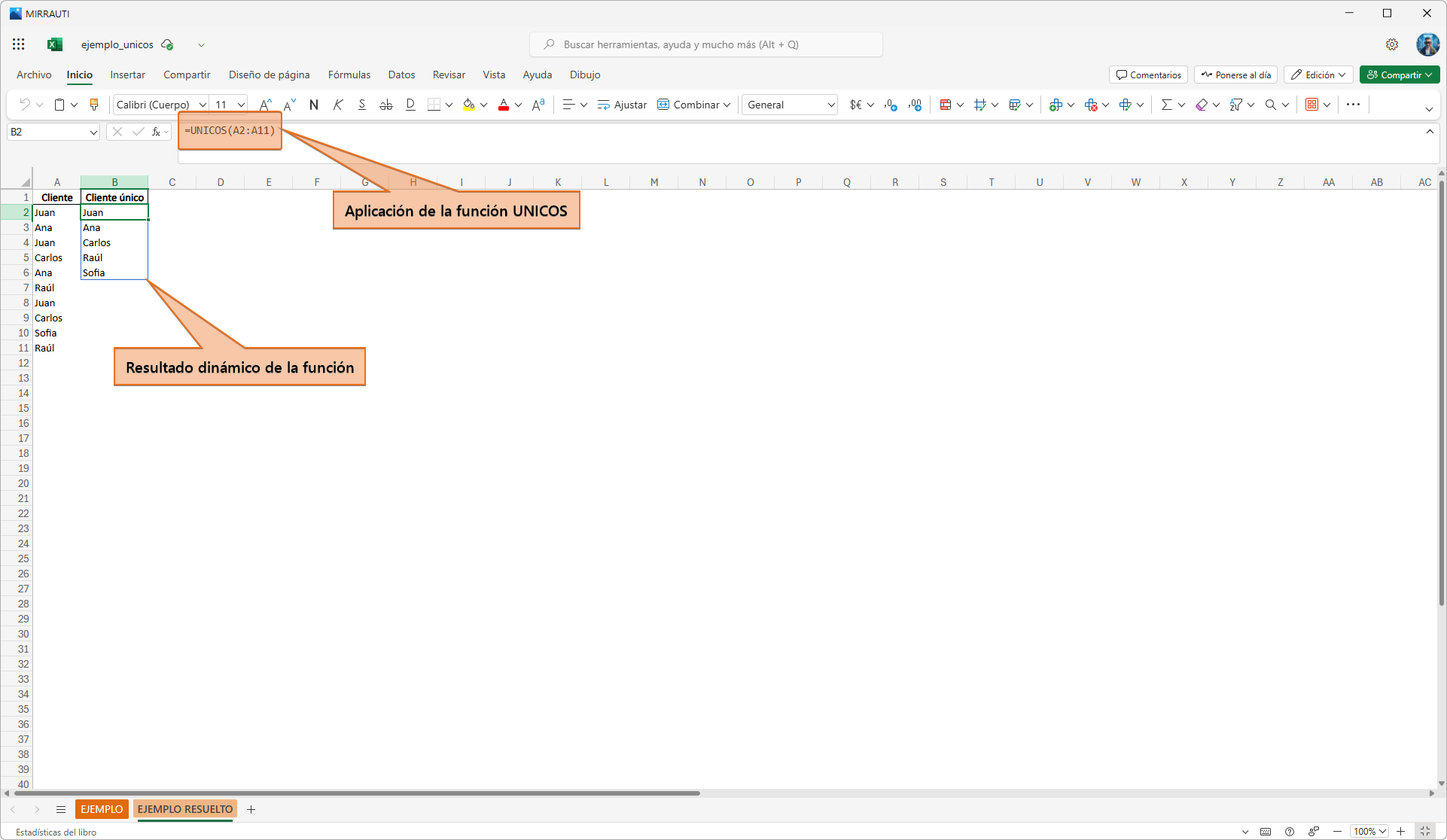Click the Ponerse al día button
The image size is (1447, 840).
tap(1235, 75)
